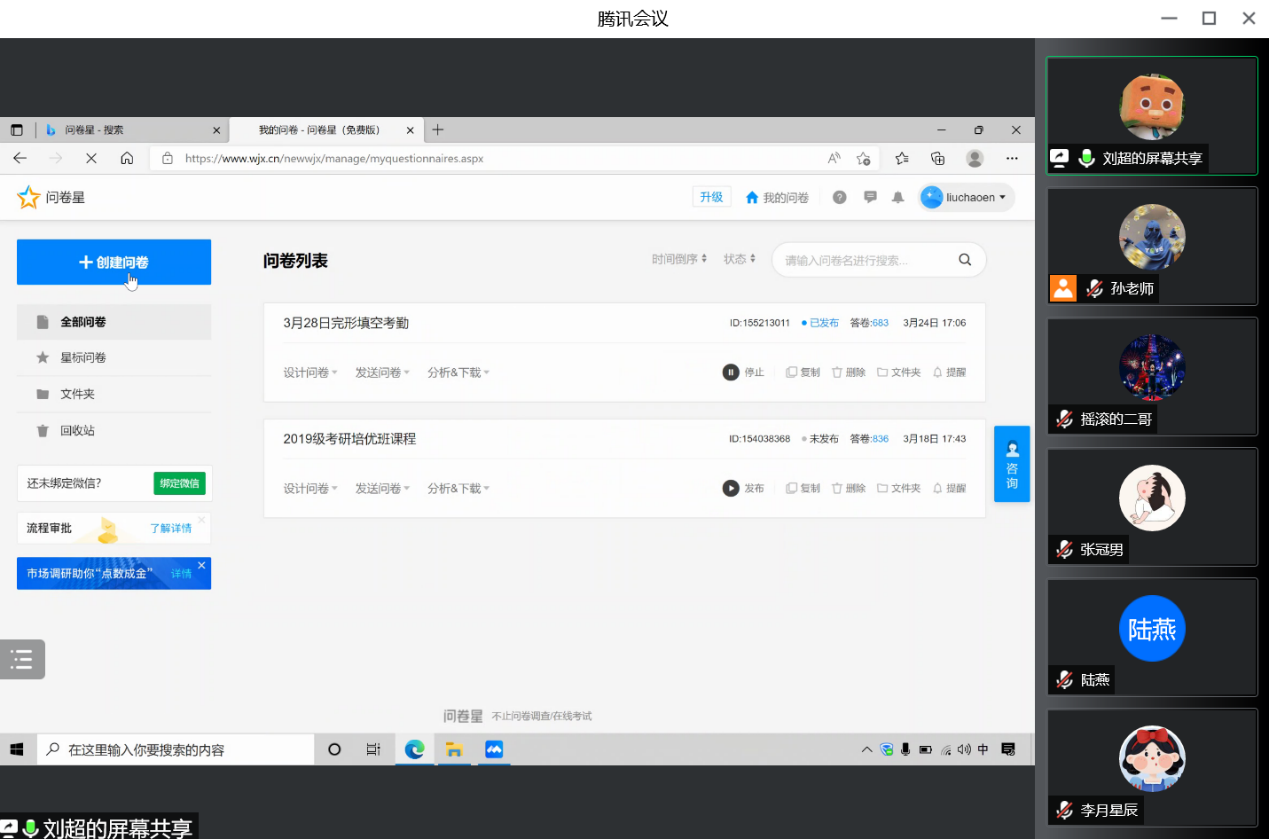Select 星标问卷 in the sidebar

(114, 358)
